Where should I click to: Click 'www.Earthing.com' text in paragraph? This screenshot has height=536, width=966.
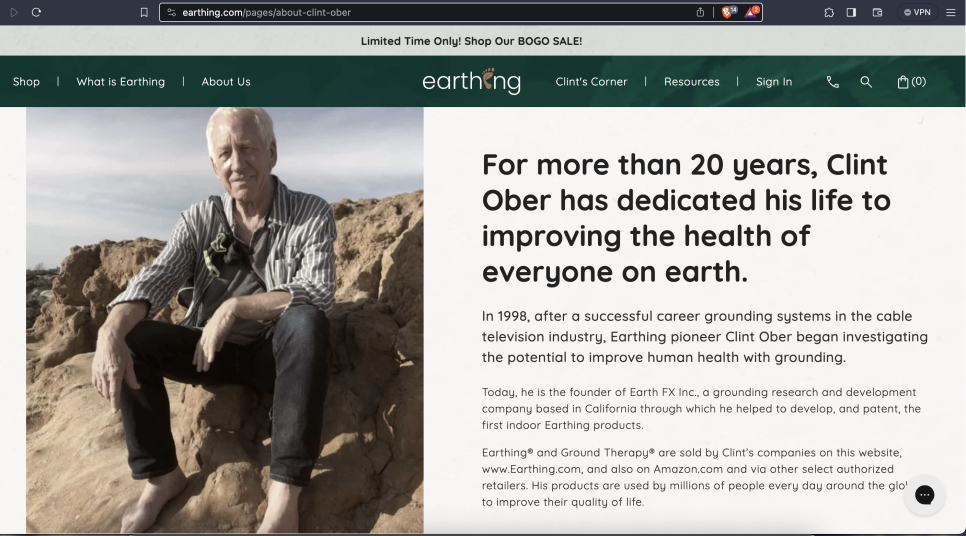point(531,469)
